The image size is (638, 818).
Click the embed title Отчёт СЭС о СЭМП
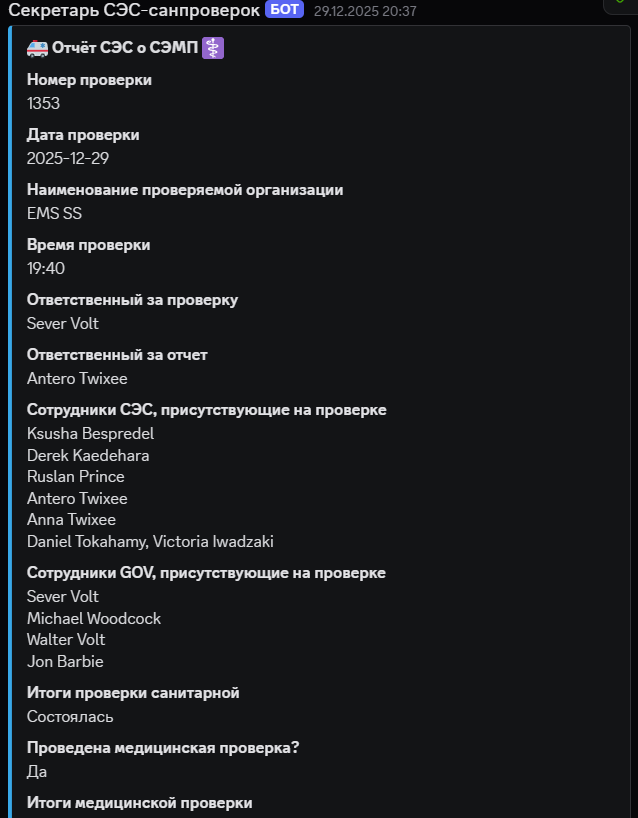[125, 48]
